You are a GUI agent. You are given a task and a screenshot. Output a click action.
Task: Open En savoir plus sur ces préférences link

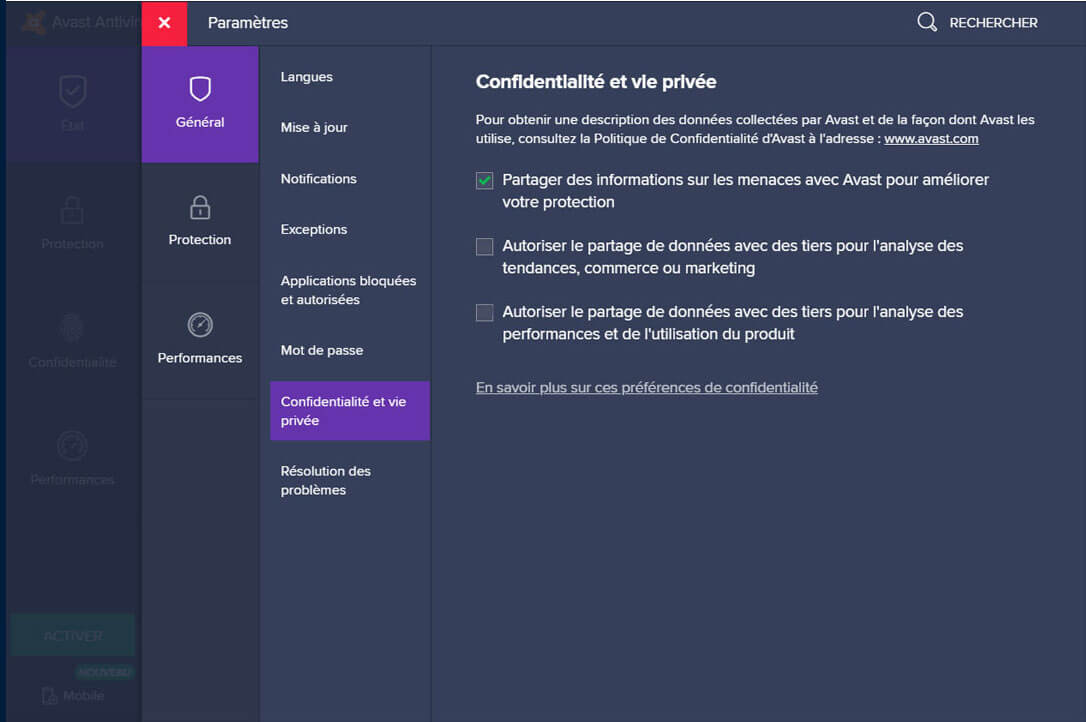point(646,387)
